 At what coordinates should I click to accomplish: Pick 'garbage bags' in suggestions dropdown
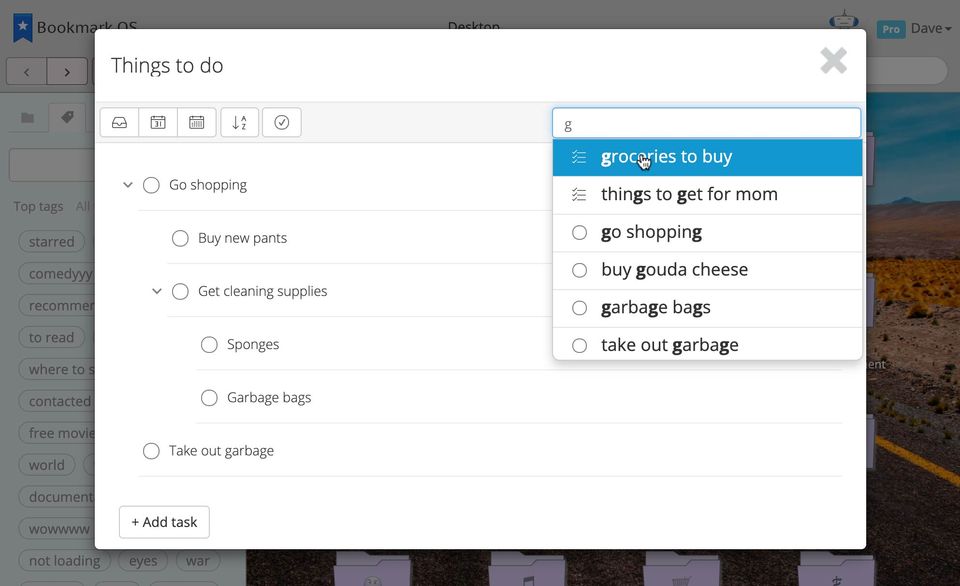pyautogui.click(x=707, y=308)
